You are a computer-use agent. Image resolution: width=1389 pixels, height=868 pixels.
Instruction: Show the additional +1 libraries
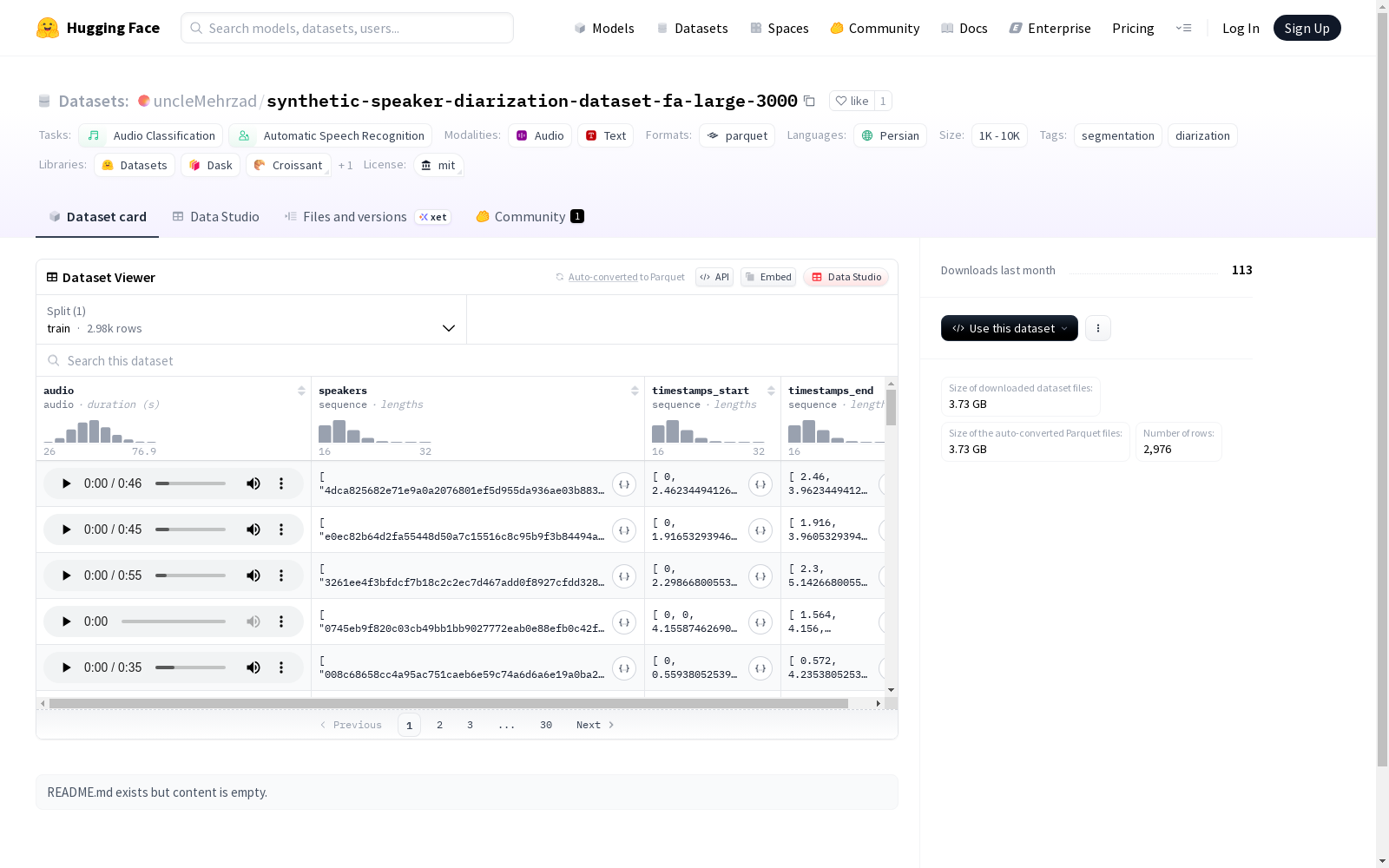click(x=346, y=165)
